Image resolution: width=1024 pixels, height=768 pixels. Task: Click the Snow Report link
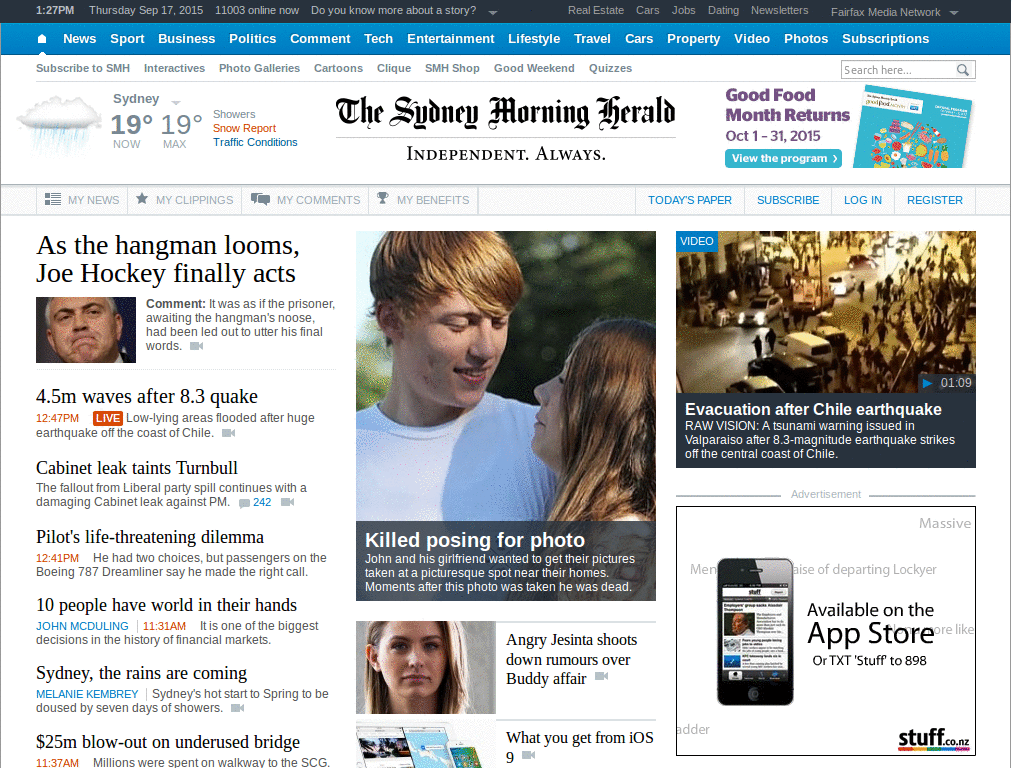244,128
